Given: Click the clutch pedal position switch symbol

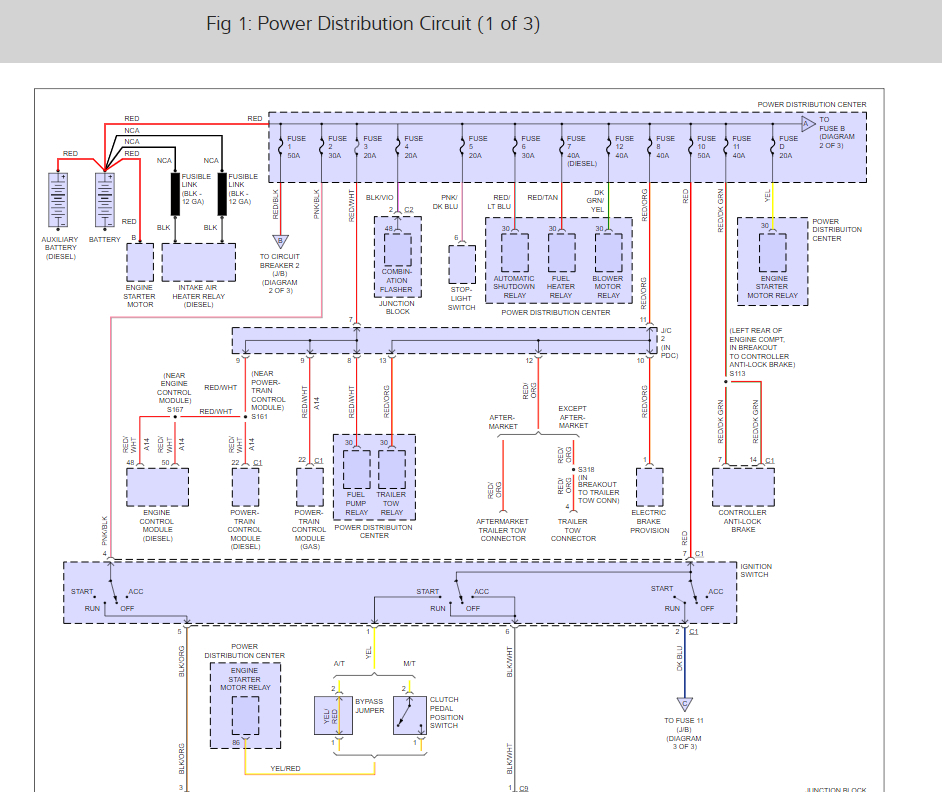Looking at the screenshot, I should point(410,715).
